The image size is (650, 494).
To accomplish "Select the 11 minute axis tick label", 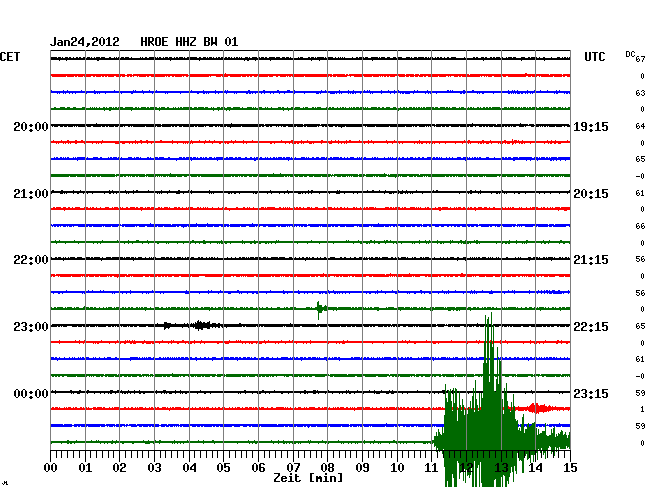I will [432, 467].
